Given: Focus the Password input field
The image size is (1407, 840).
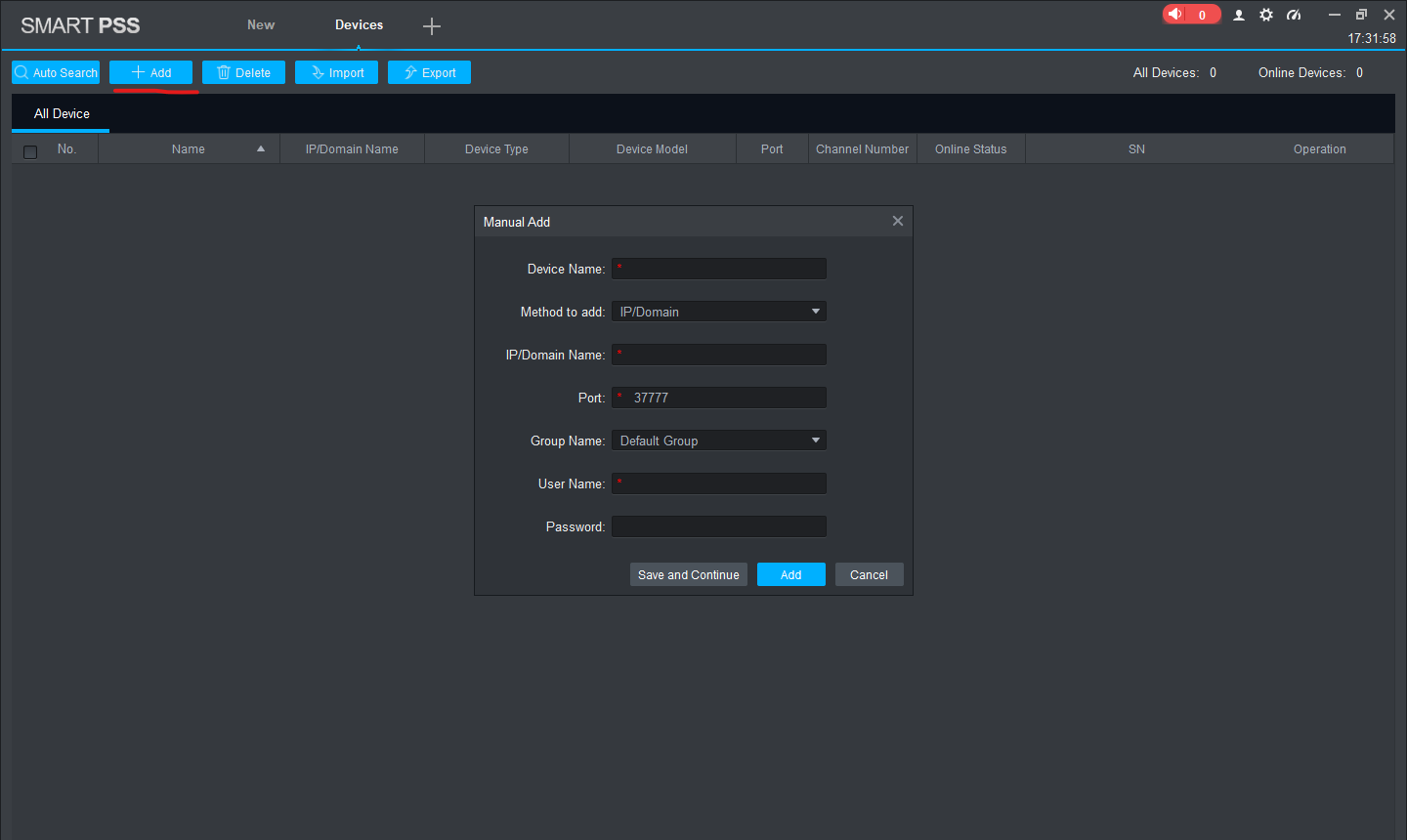Looking at the screenshot, I should tap(719, 526).
